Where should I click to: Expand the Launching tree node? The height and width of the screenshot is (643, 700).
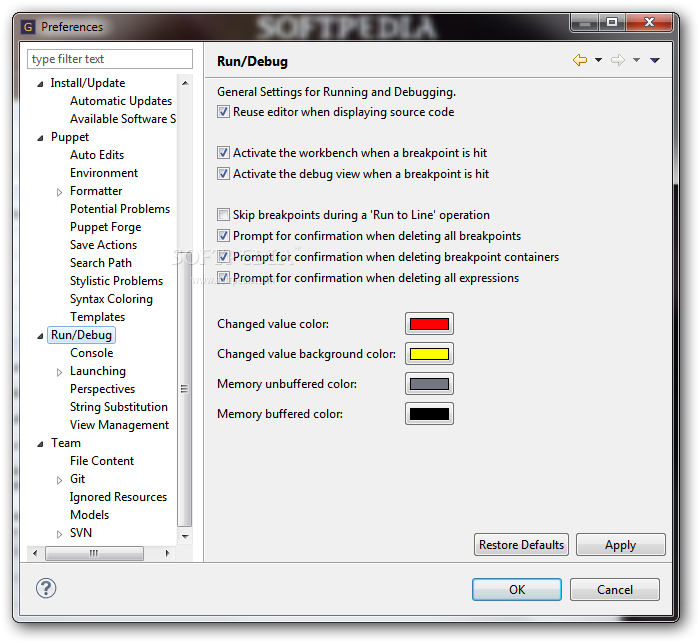coord(59,372)
